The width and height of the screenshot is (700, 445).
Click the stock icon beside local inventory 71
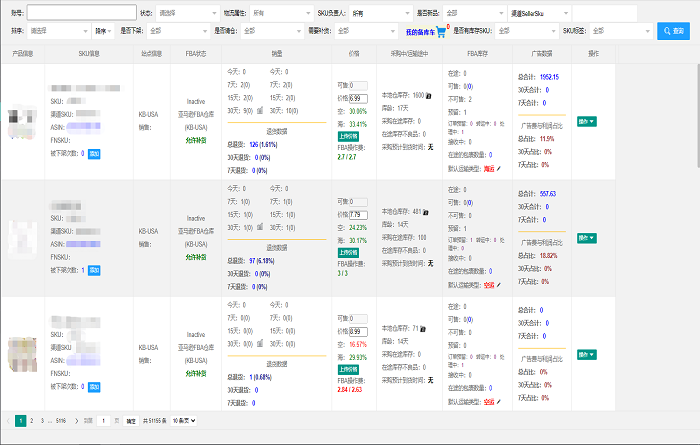pos(423,329)
